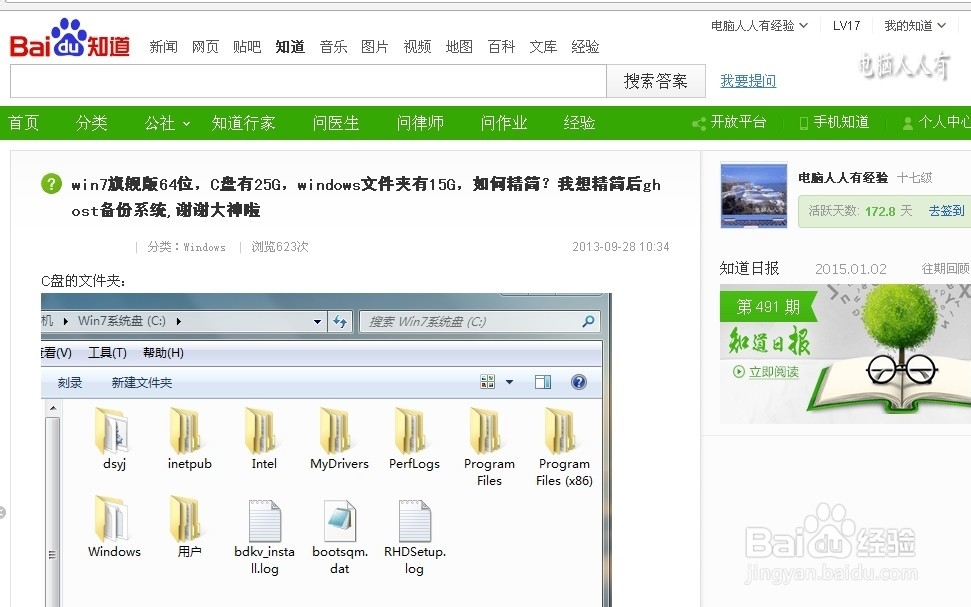Click the green question mark icon beside the title
This screenshot has height=607, width=971.
click(48, 185)
